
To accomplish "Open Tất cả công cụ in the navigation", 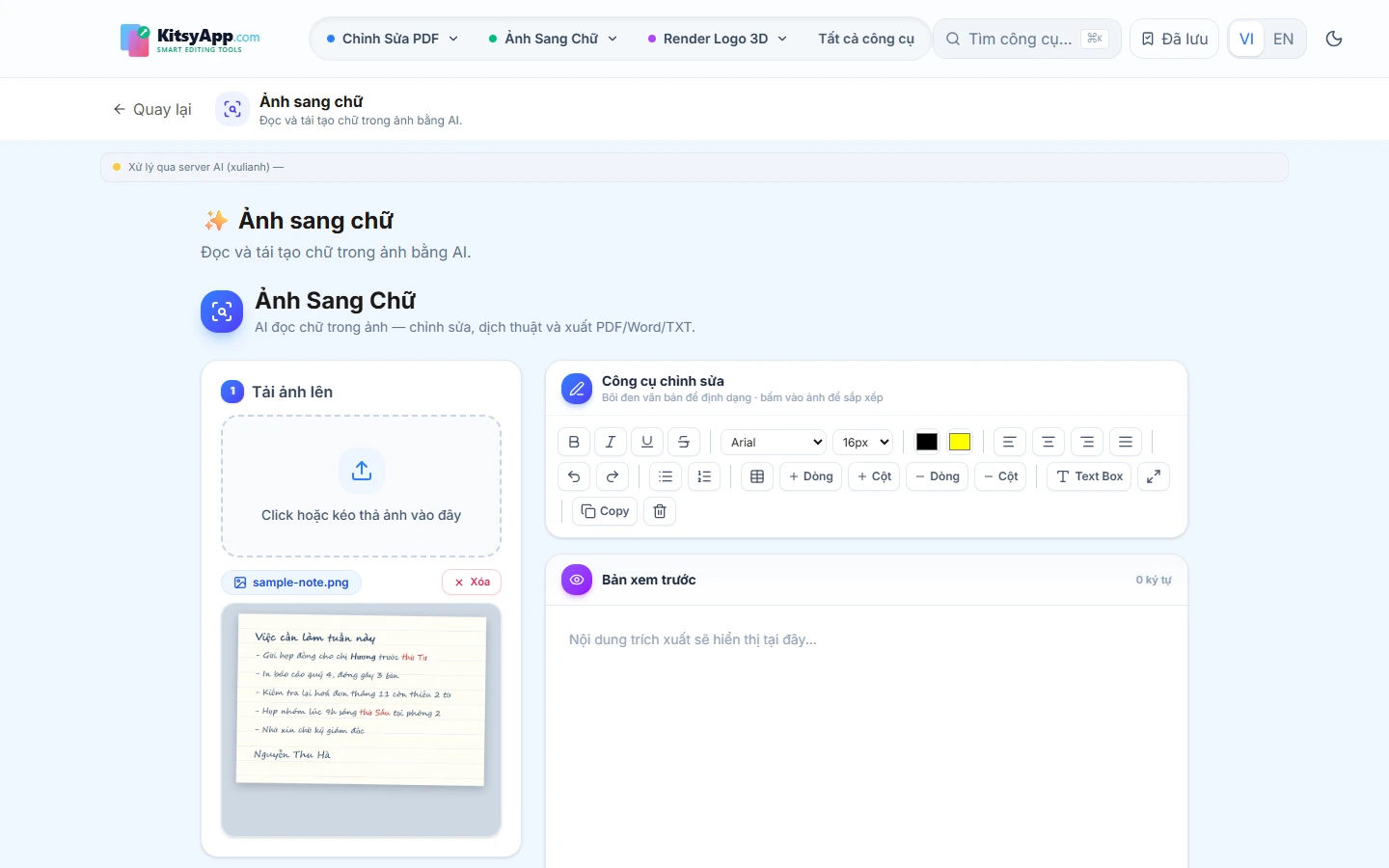I will [x=866, y=39].
